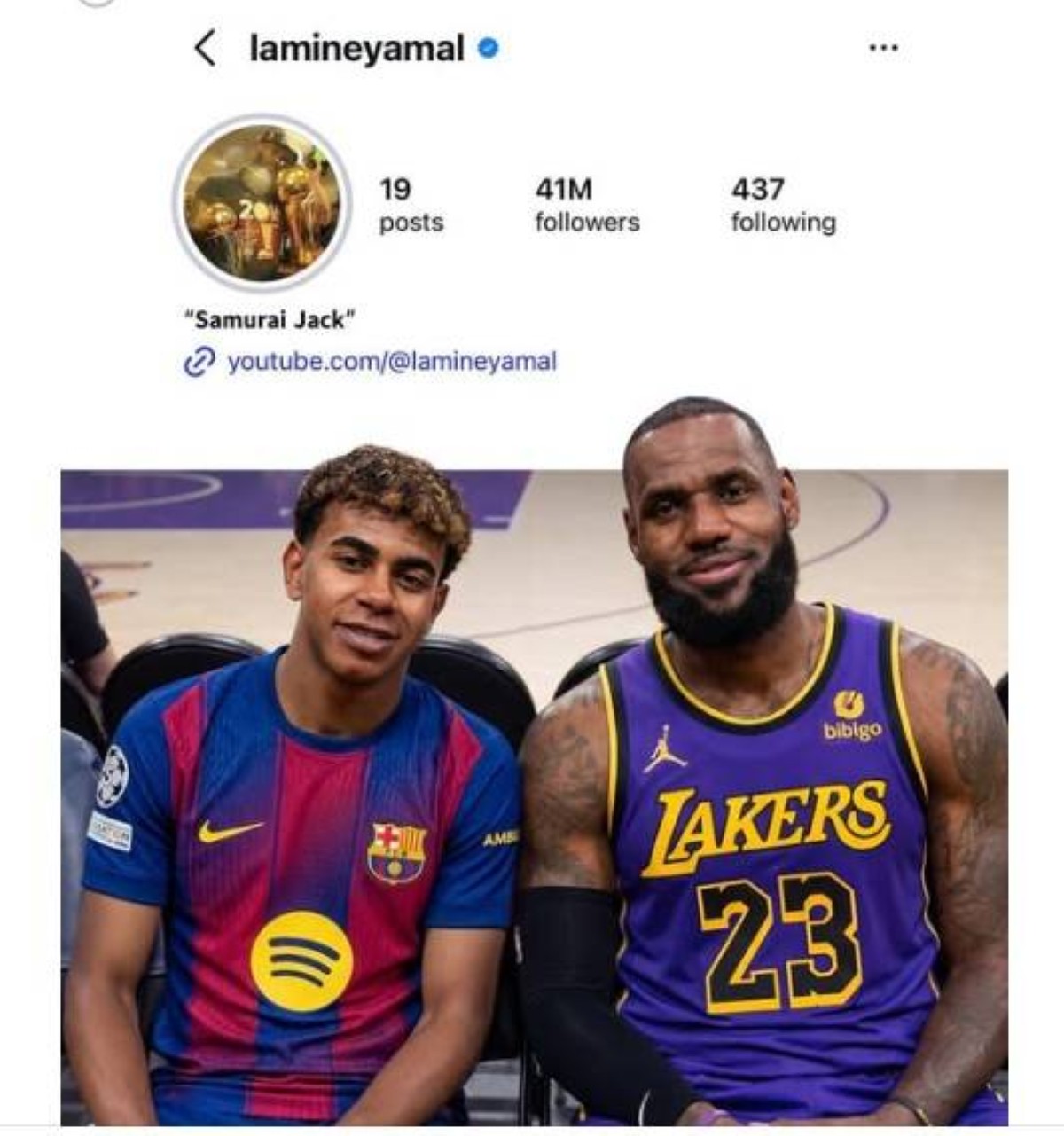The width and height of the screenshot is (1064, 1136).
Task: Select the 19 posts count
Action: tap(411, 205)
